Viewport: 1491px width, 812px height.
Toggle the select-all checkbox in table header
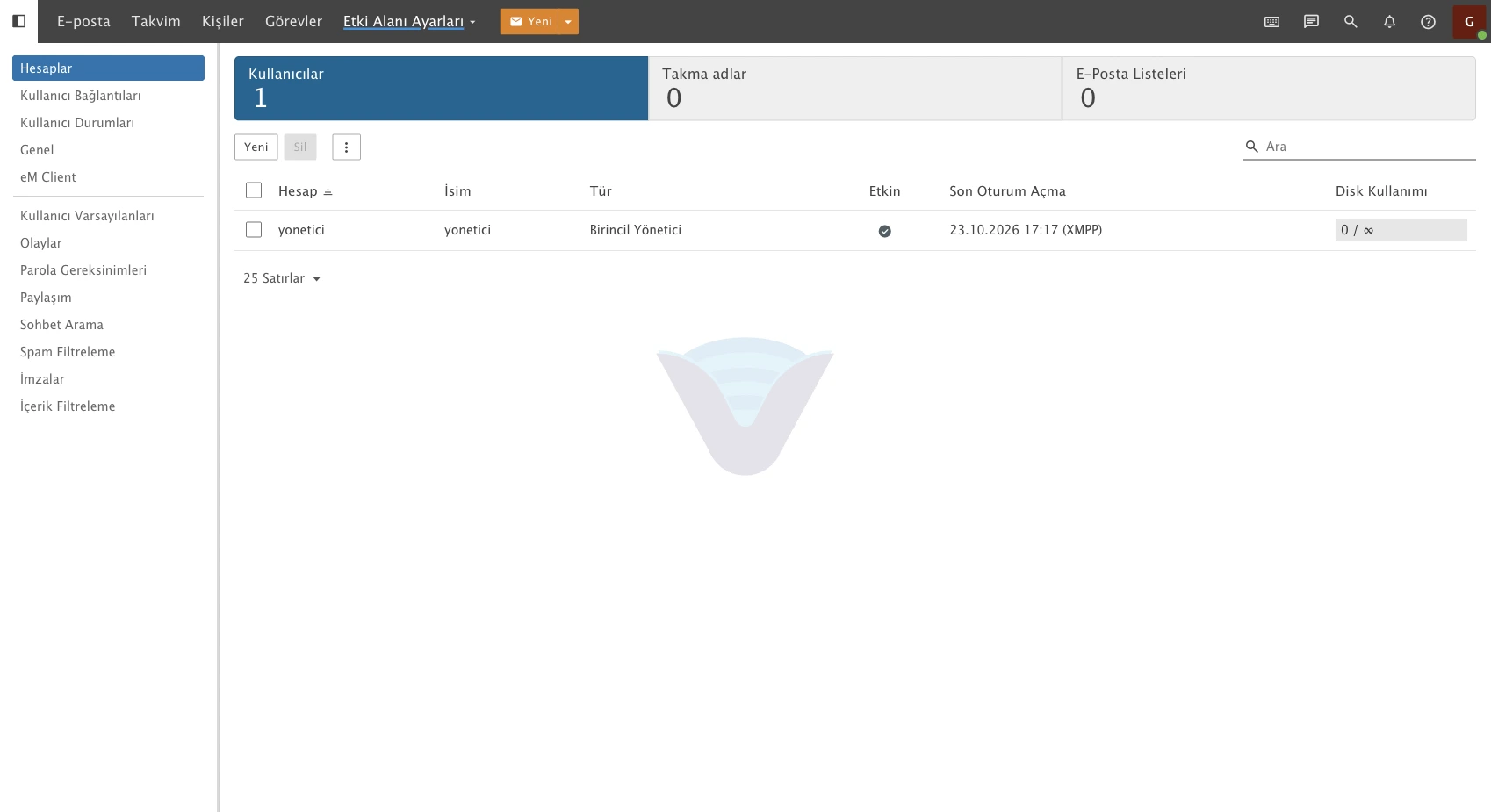(x=254, y=190)
